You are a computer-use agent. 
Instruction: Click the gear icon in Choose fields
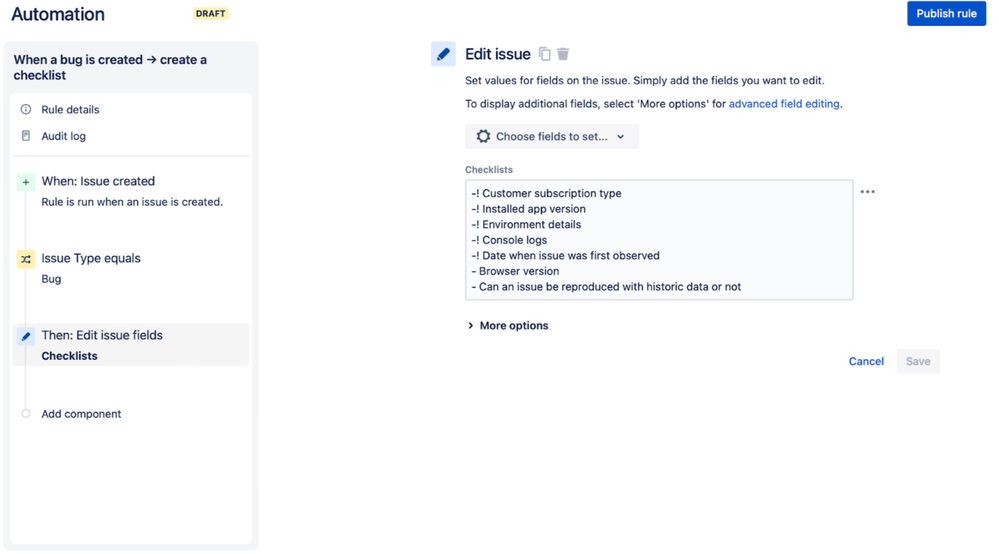pyautogui.click(x=484, y=136)
